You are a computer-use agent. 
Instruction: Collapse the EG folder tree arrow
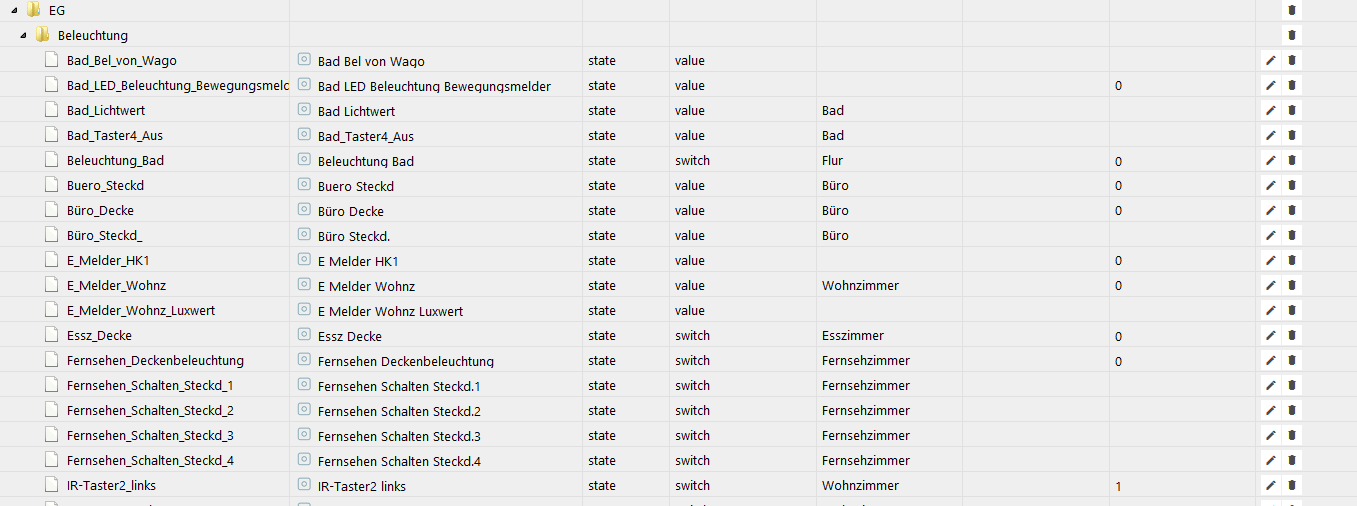15,10
